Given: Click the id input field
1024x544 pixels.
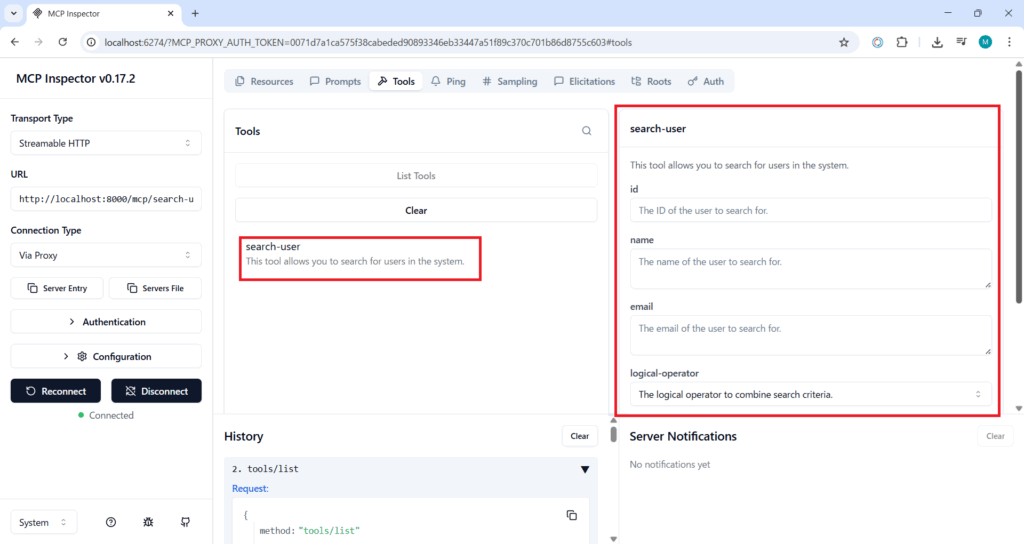Looking at the screenshot, I should tap(810, 210).
